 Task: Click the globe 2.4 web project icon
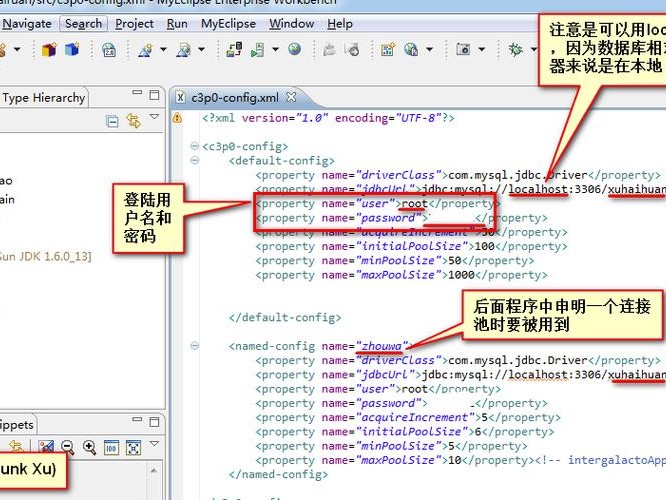pyautogui.click(x=109, y=50)
